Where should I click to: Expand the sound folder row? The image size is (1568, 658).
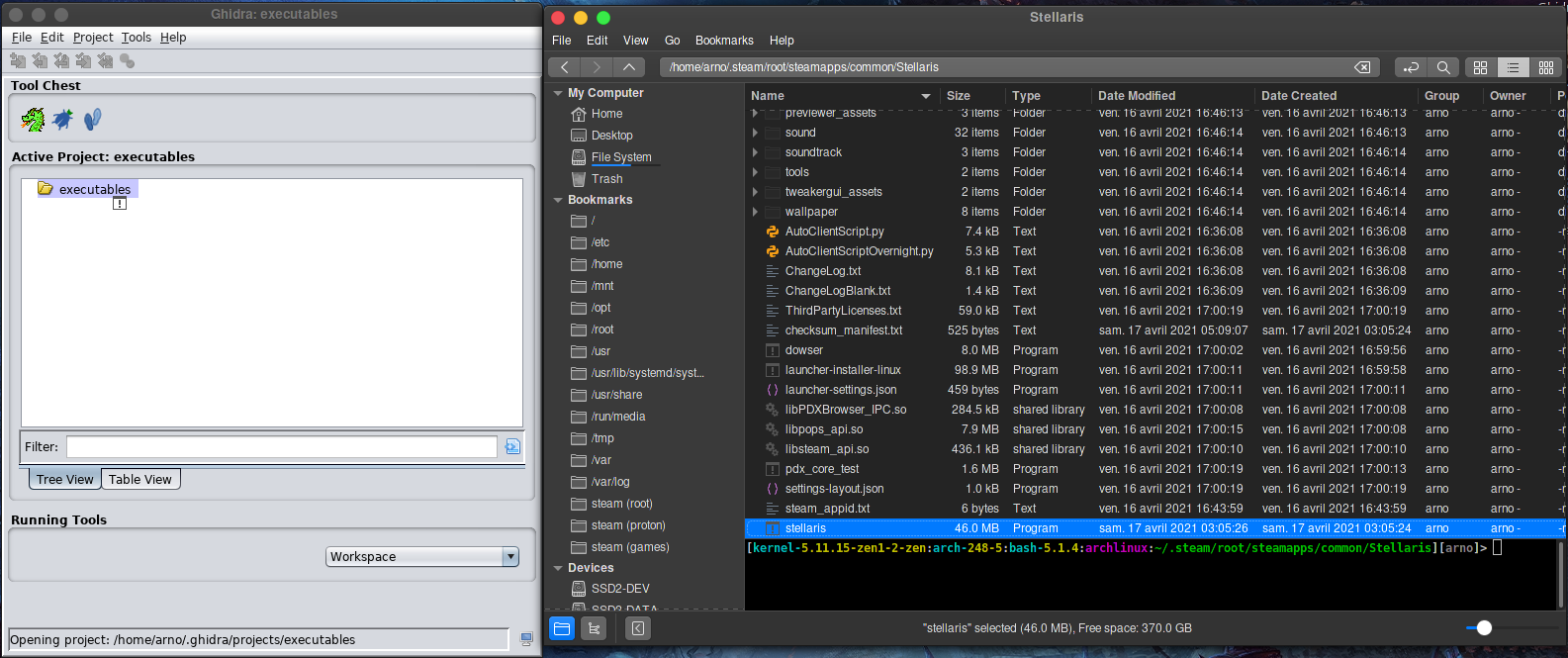coord(755,133)
